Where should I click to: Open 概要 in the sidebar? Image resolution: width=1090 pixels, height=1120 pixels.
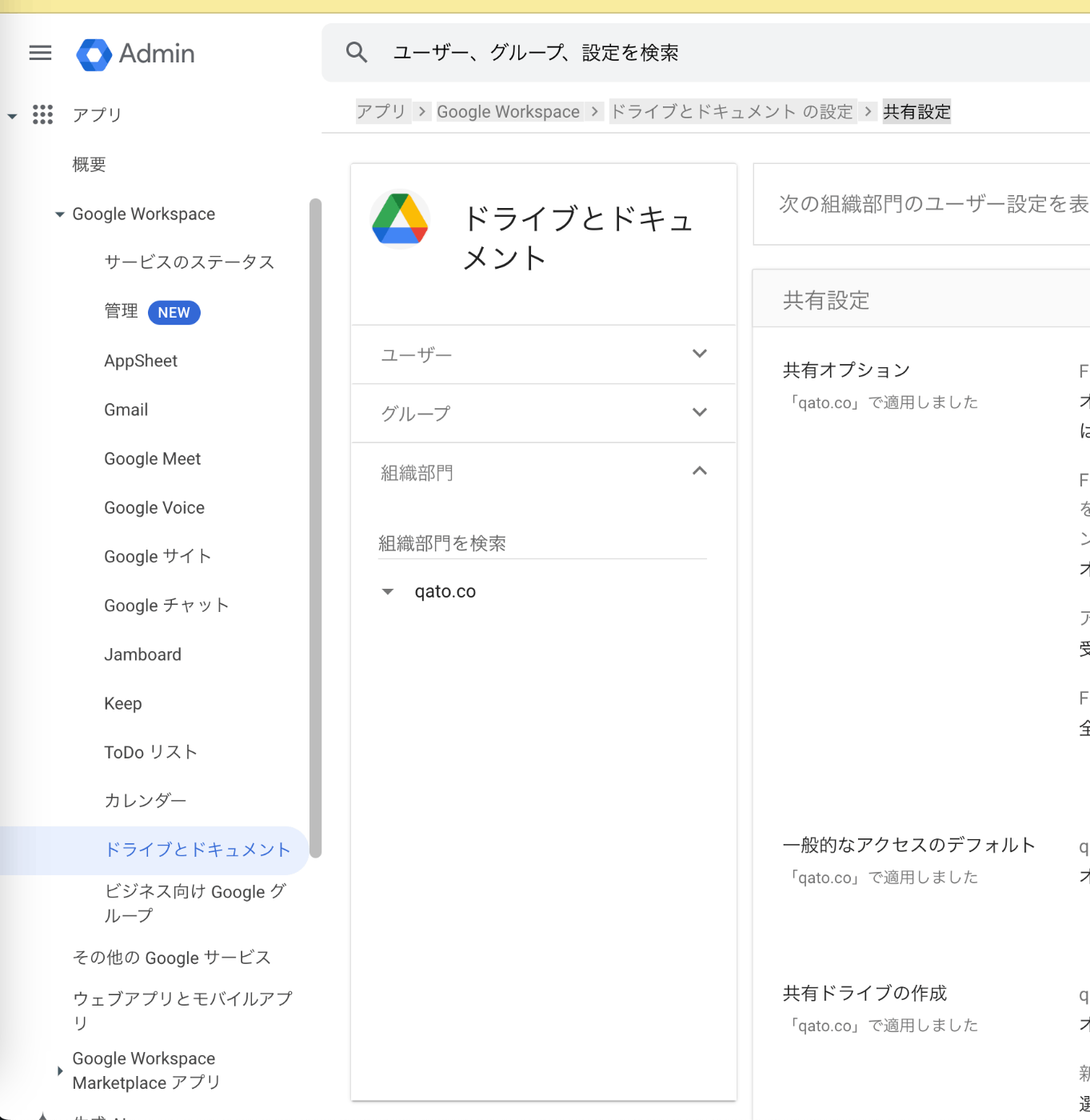pos(89,165)
